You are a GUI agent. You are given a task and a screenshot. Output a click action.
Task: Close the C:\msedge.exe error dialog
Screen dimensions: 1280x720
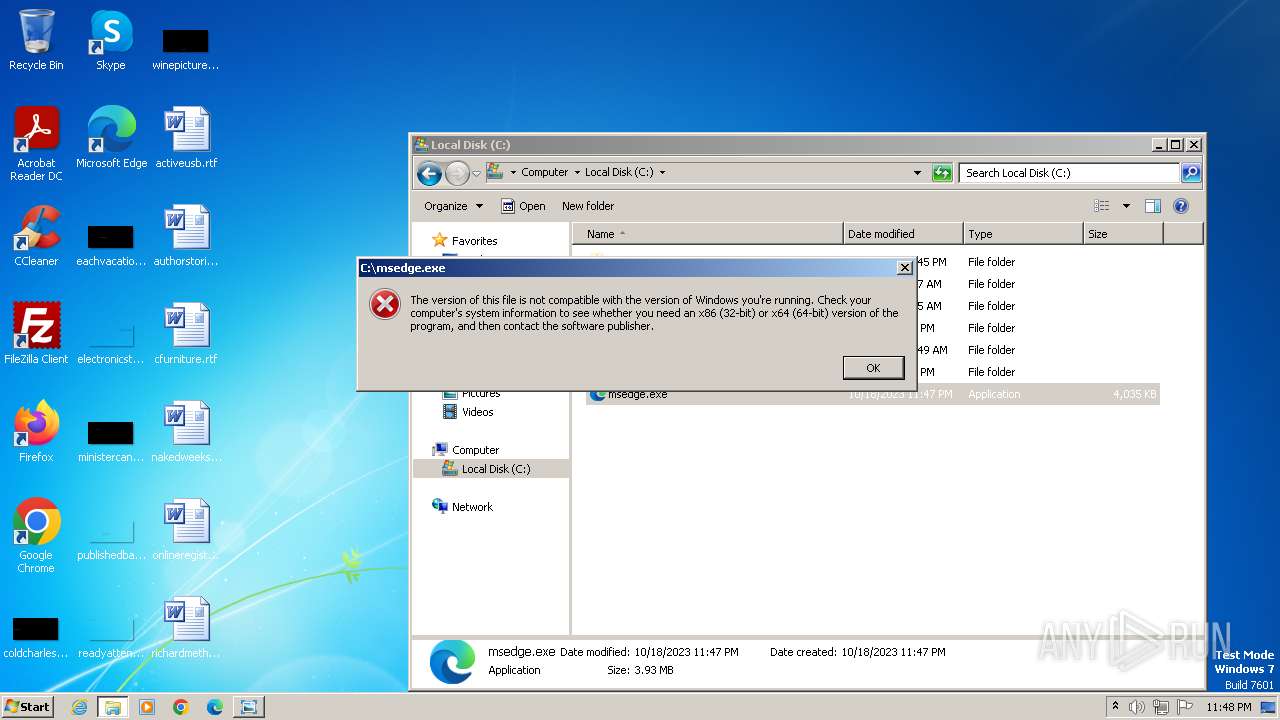pyautogui.click(x=904, y=268)
